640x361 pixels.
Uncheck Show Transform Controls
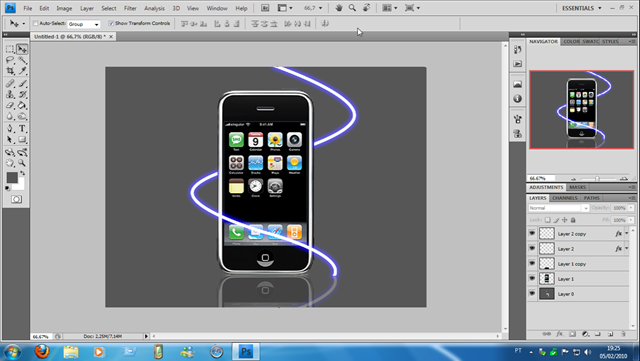click(x=111, y=23)
